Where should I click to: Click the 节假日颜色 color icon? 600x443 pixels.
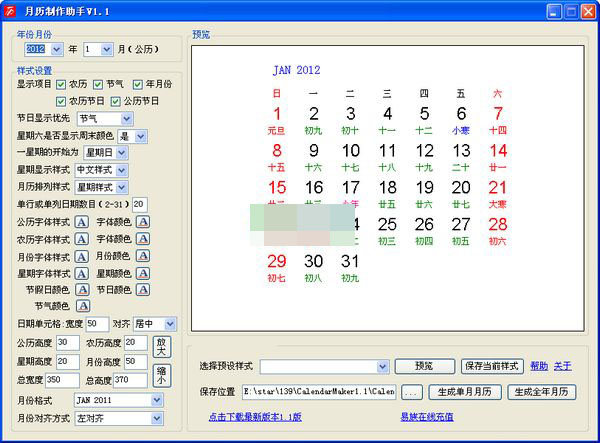[x=82, y=290]
